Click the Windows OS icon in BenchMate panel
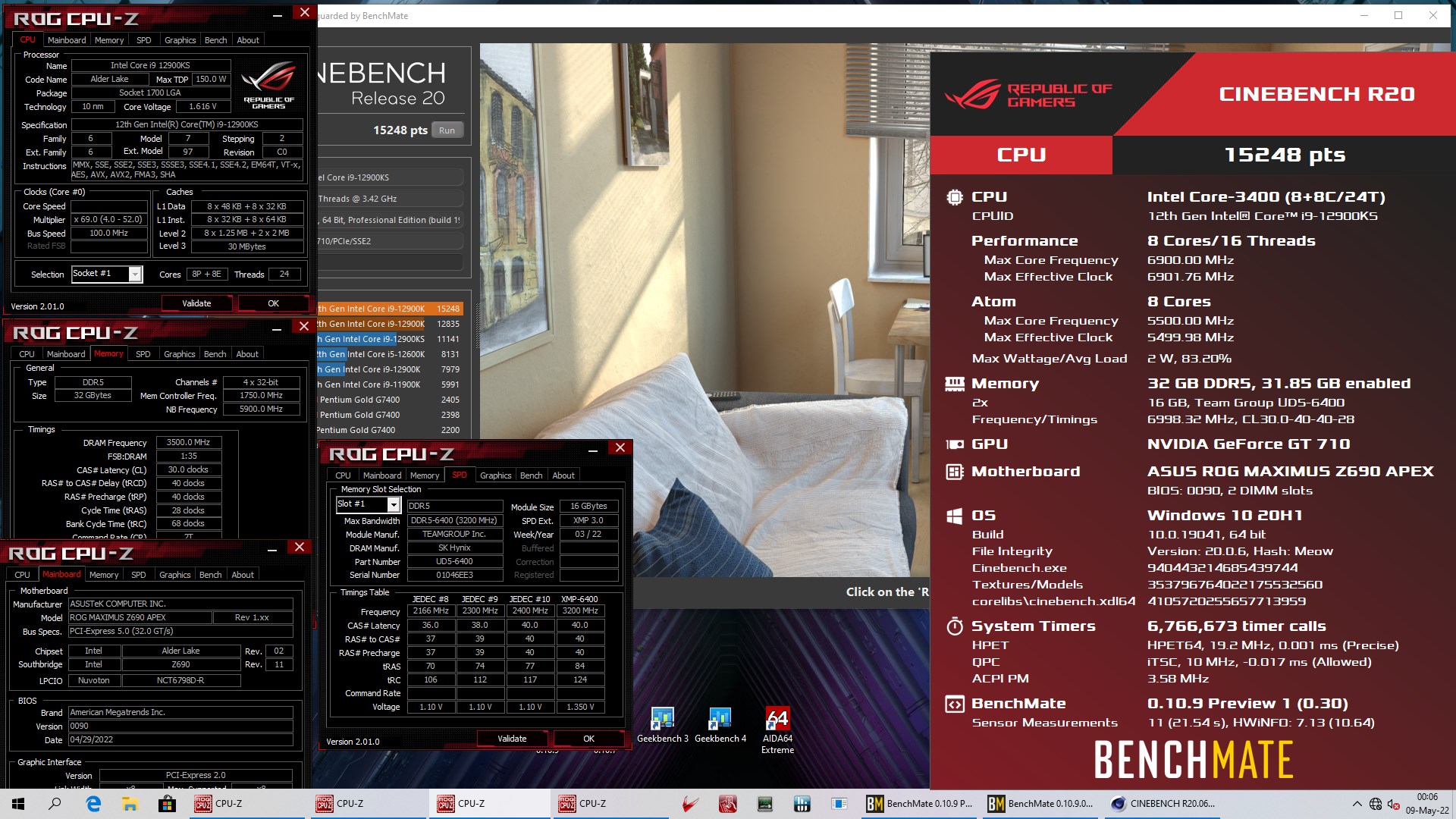The width and height of the screenshot is (1456, 819). pyautogui.click(x=955, y=516)
